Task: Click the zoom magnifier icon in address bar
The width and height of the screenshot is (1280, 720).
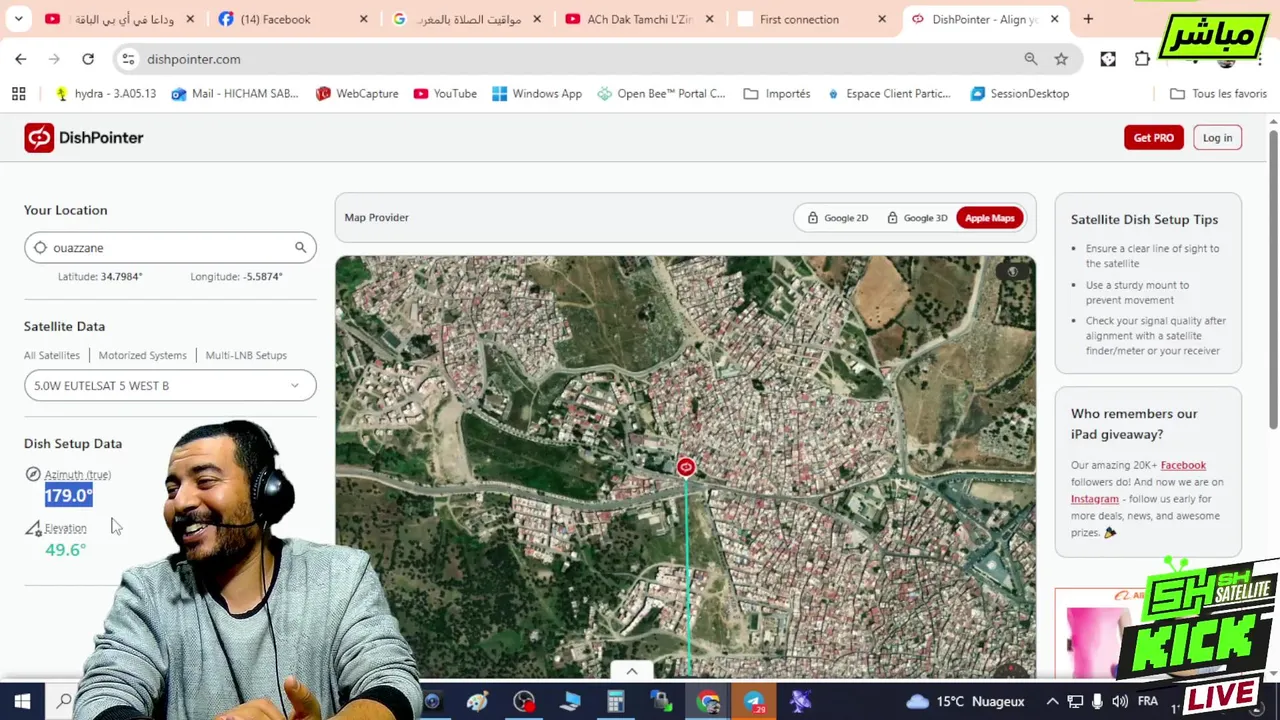Action: pos(1030,59)
